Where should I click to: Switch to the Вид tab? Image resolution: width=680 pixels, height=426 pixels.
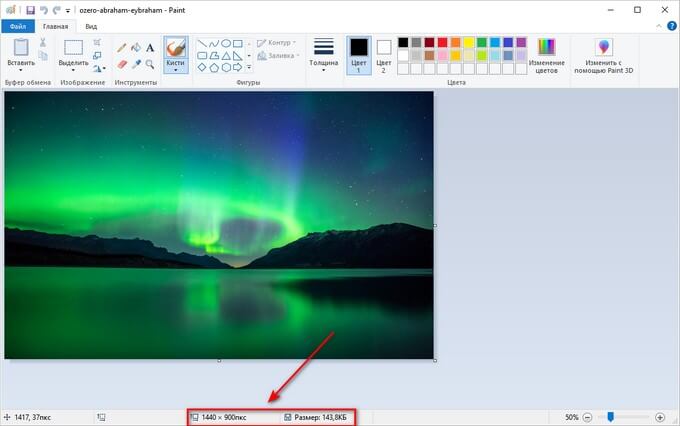coord(91,26)
